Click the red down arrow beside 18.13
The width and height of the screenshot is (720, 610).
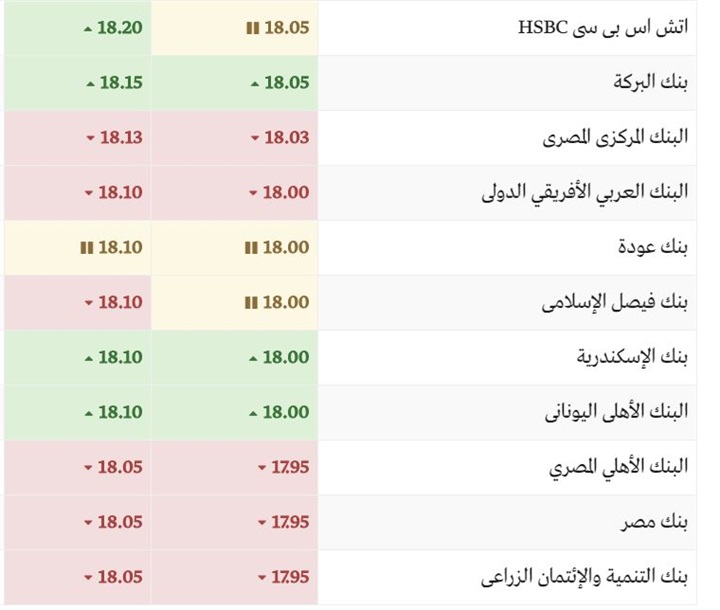pyautogui.click(x=89, y=138)
